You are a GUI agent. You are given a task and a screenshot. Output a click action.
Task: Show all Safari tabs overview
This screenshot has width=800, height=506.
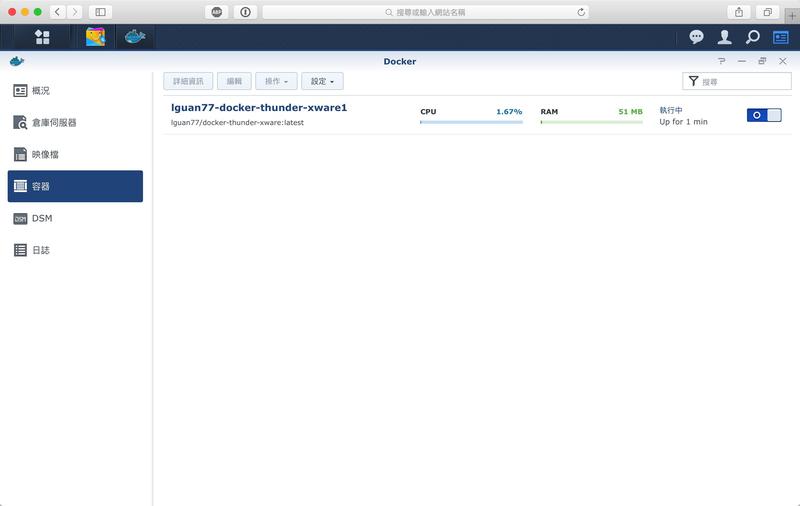pos(767,12)
